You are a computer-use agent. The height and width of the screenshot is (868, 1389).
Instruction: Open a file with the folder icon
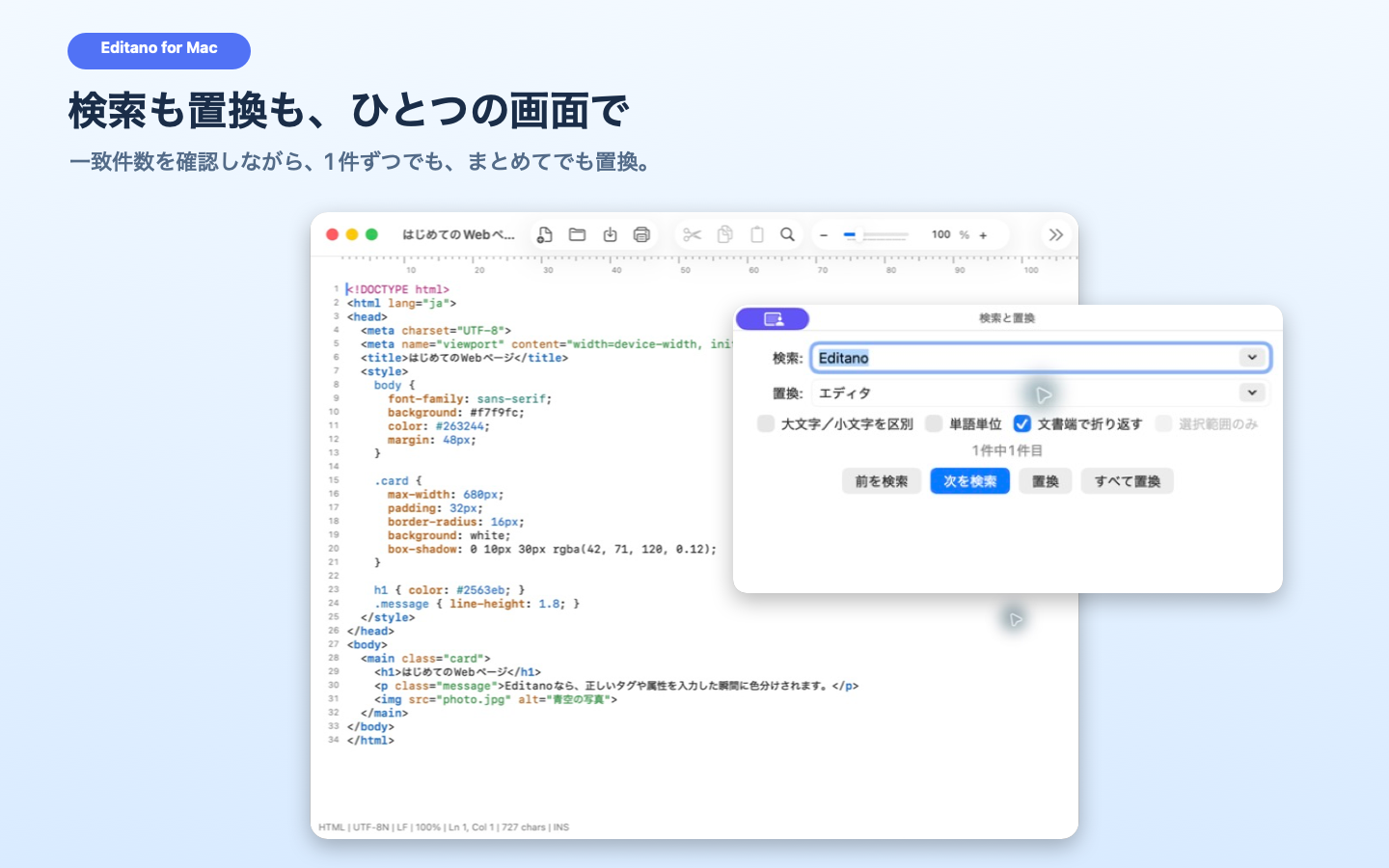[578, 234]
